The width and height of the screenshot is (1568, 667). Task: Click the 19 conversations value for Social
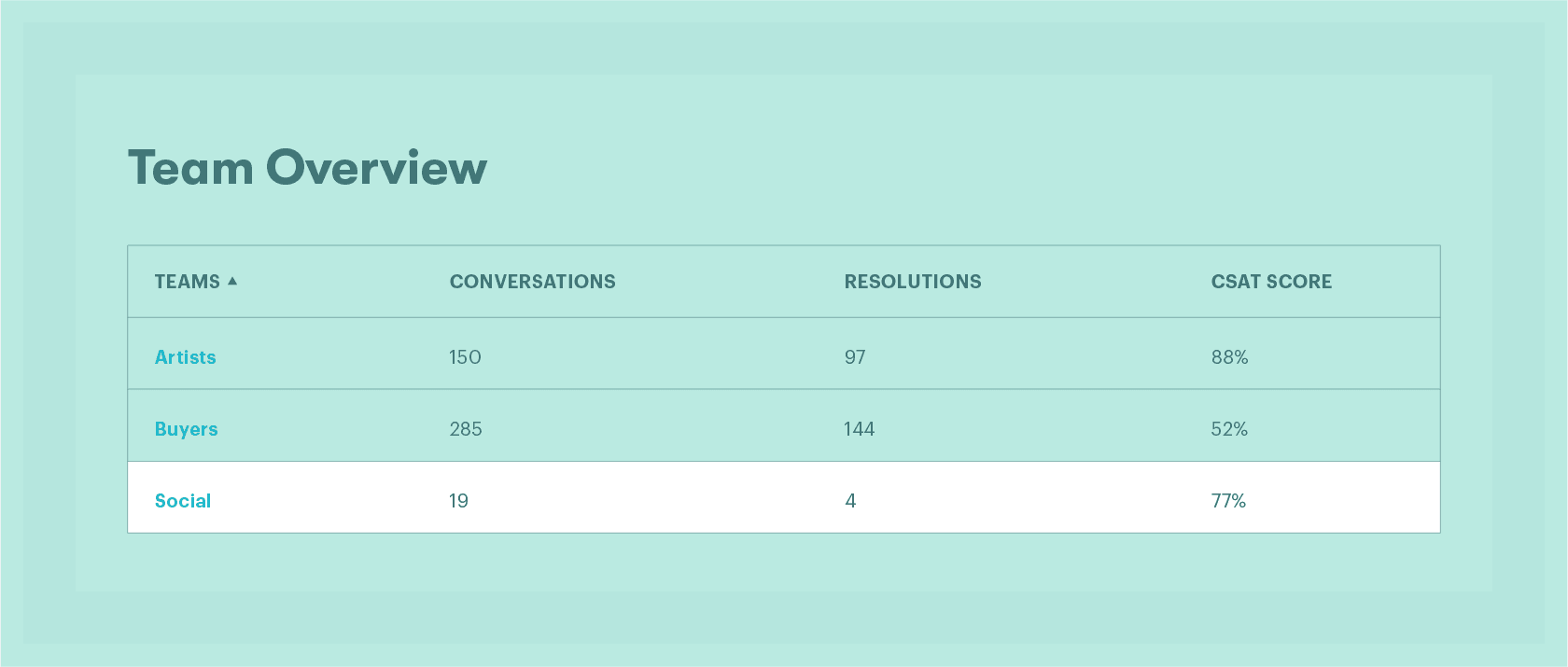tap(458, 500)
